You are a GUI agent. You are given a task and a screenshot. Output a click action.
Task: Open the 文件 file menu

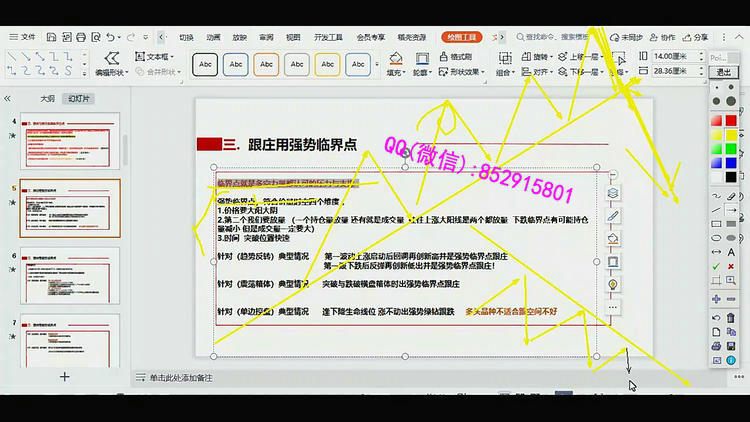click(x=22, y=37)
